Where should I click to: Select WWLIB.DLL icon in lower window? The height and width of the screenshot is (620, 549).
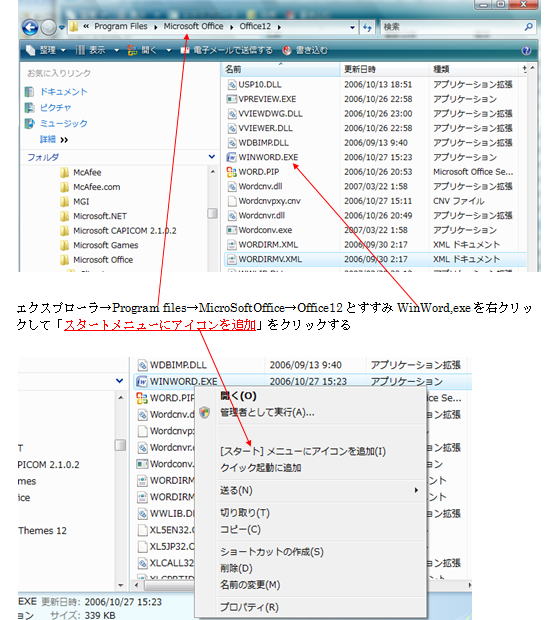tap(142, 514)
